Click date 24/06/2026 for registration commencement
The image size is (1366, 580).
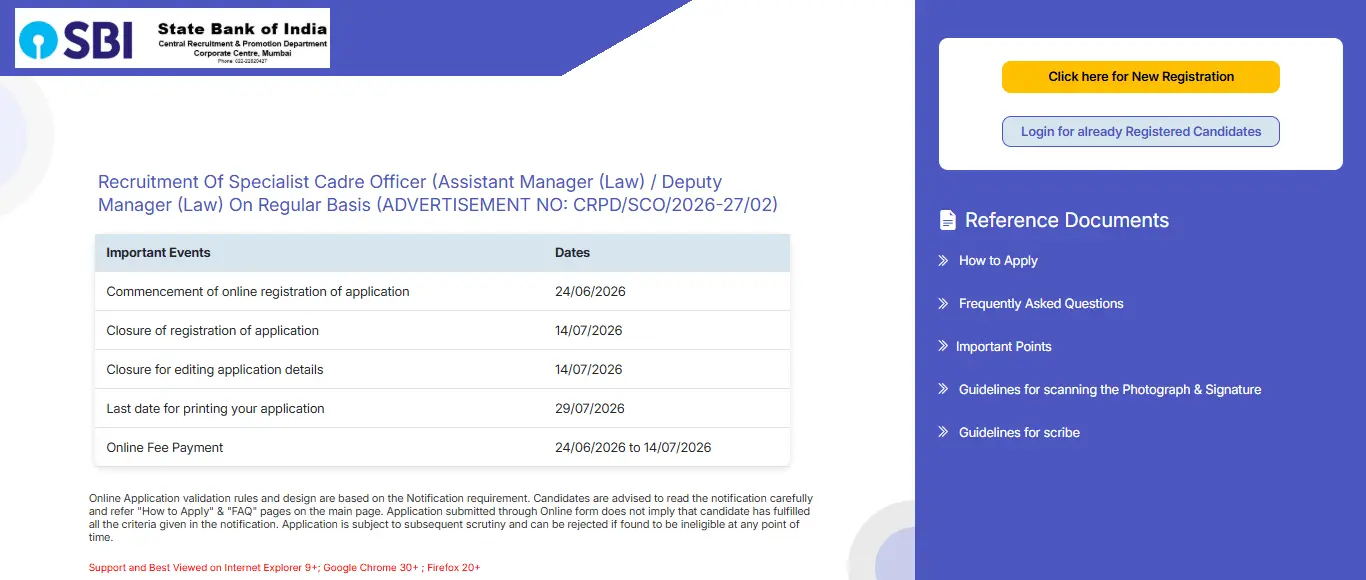coord(590,292)
